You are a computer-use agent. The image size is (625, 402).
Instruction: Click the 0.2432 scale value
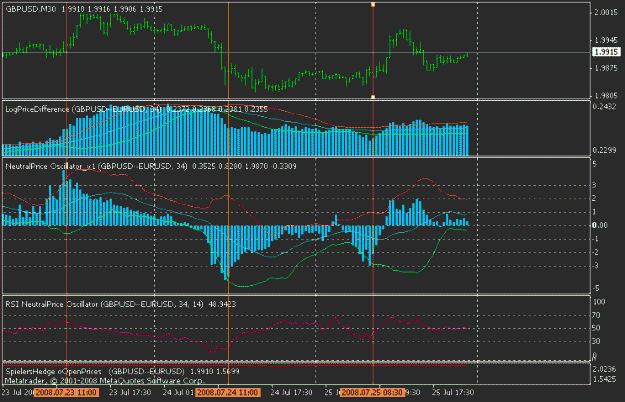pyautogui.click(x=604, y=106)
